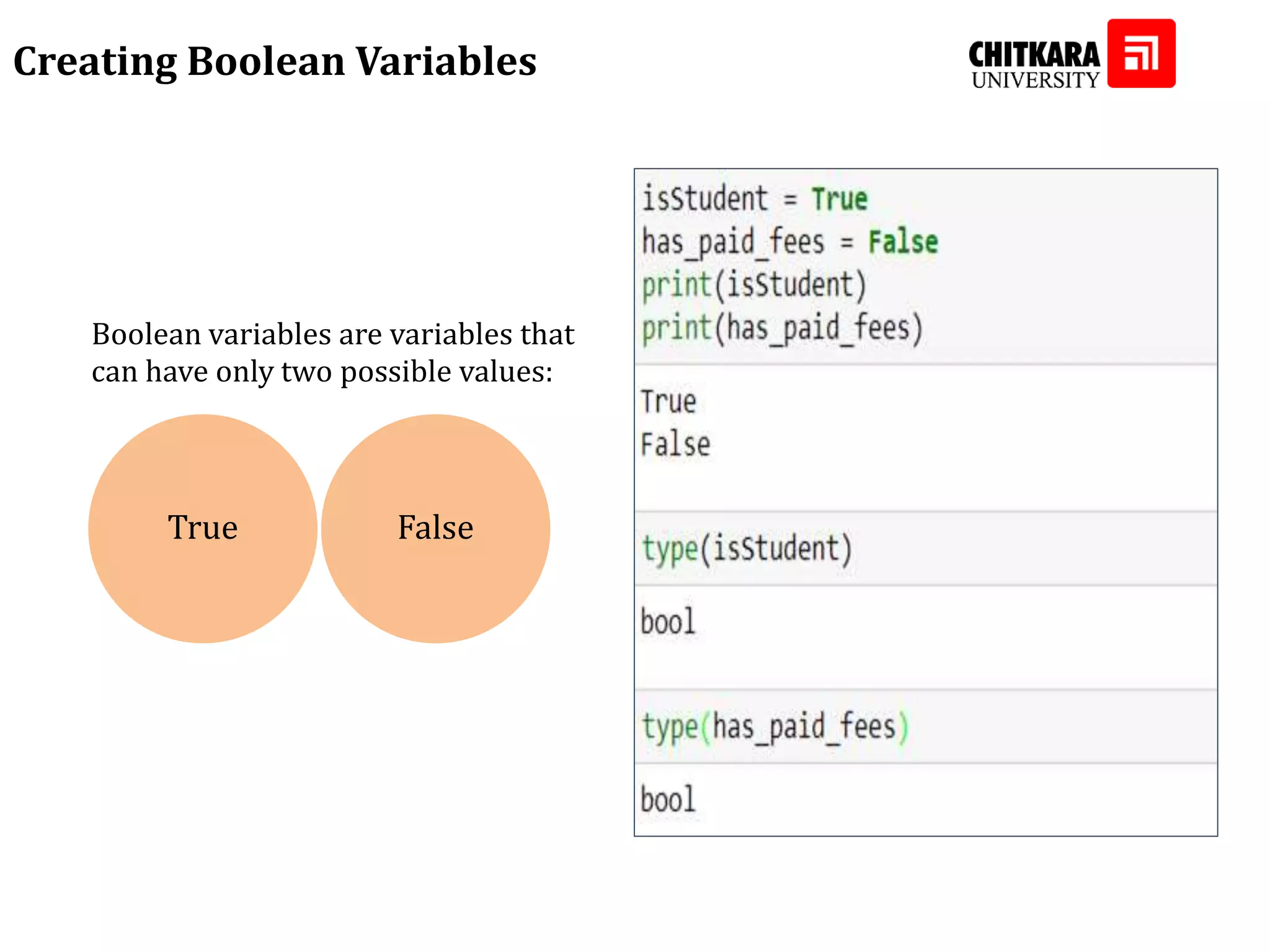The width and height of the screenshot is (1270, 952).
Task: Click the 'Creating Boolean Variables' slide title
Action: point(275,61)
